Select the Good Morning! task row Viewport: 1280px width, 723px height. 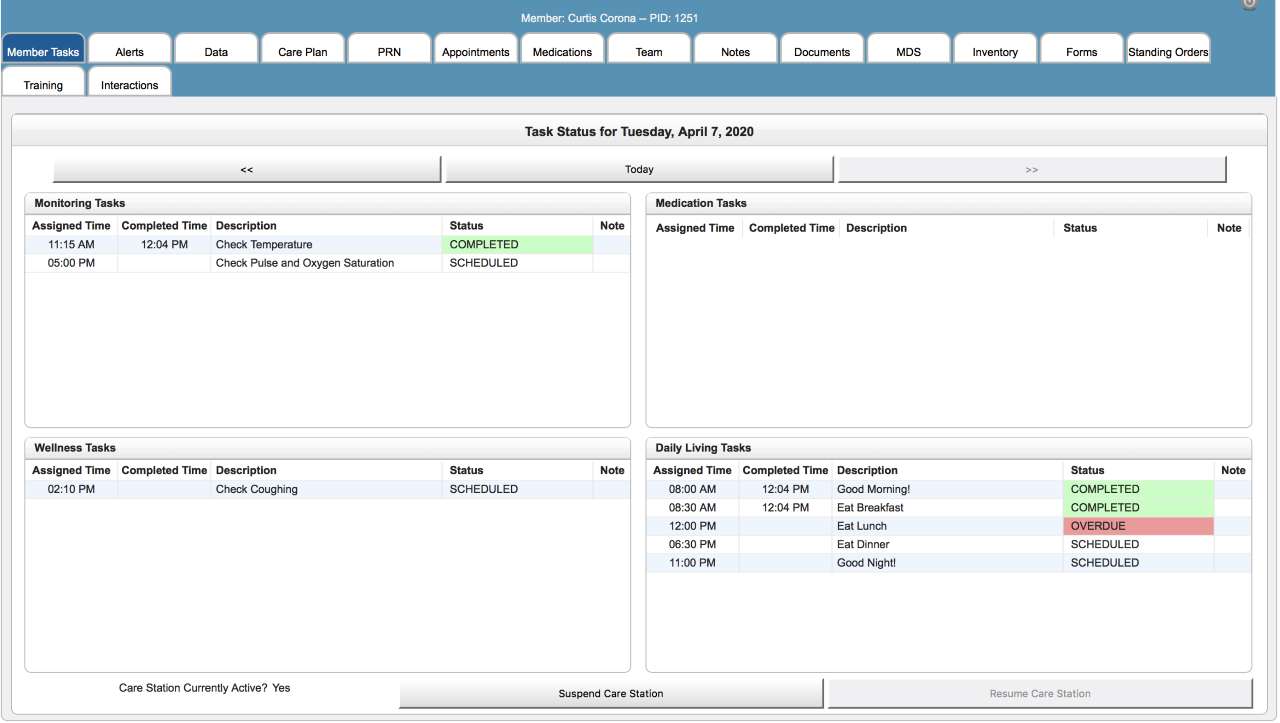pyautogui.click(x=949, y=489)
